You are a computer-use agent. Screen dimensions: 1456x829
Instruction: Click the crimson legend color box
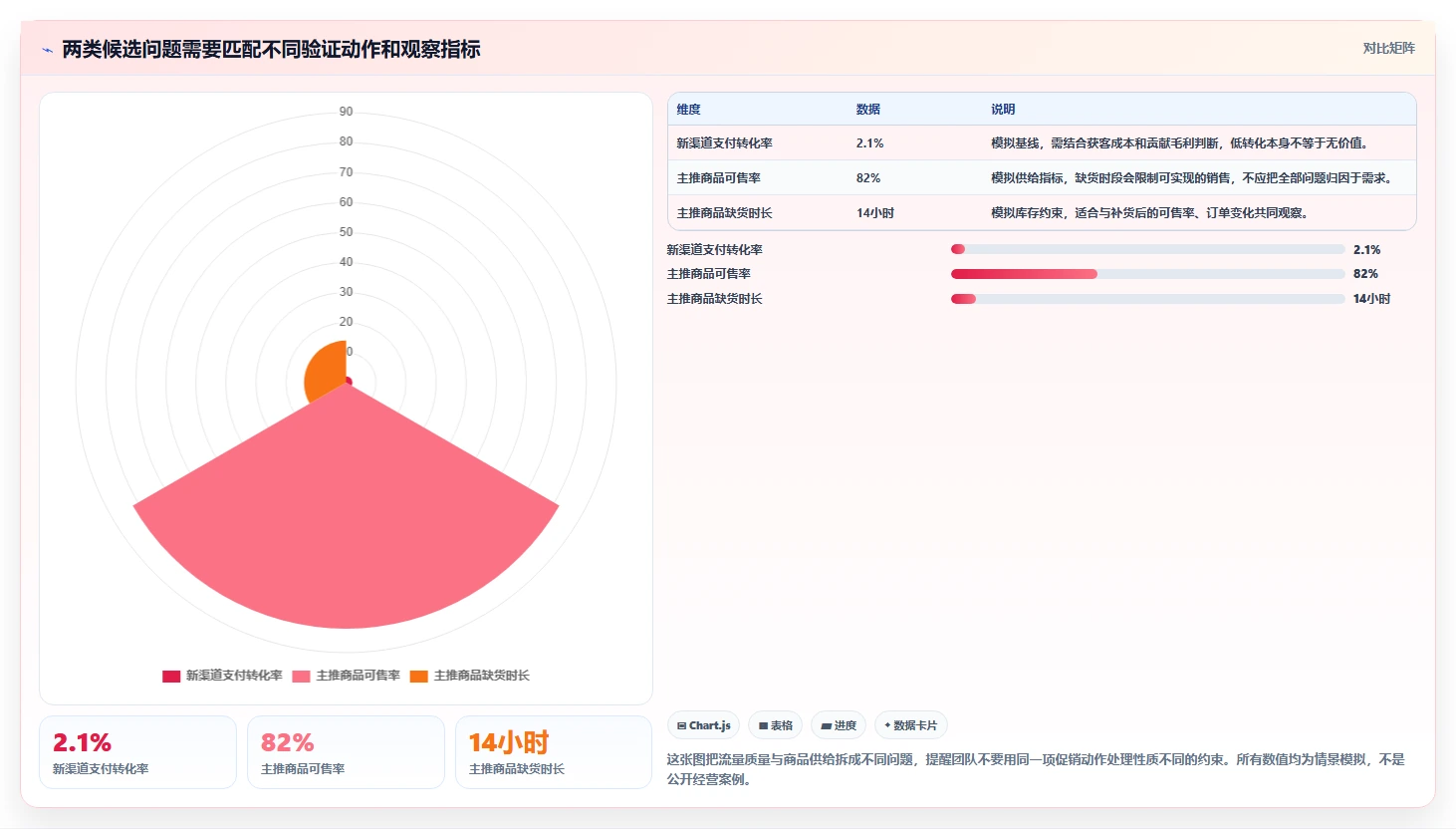[x=171, y=677]
